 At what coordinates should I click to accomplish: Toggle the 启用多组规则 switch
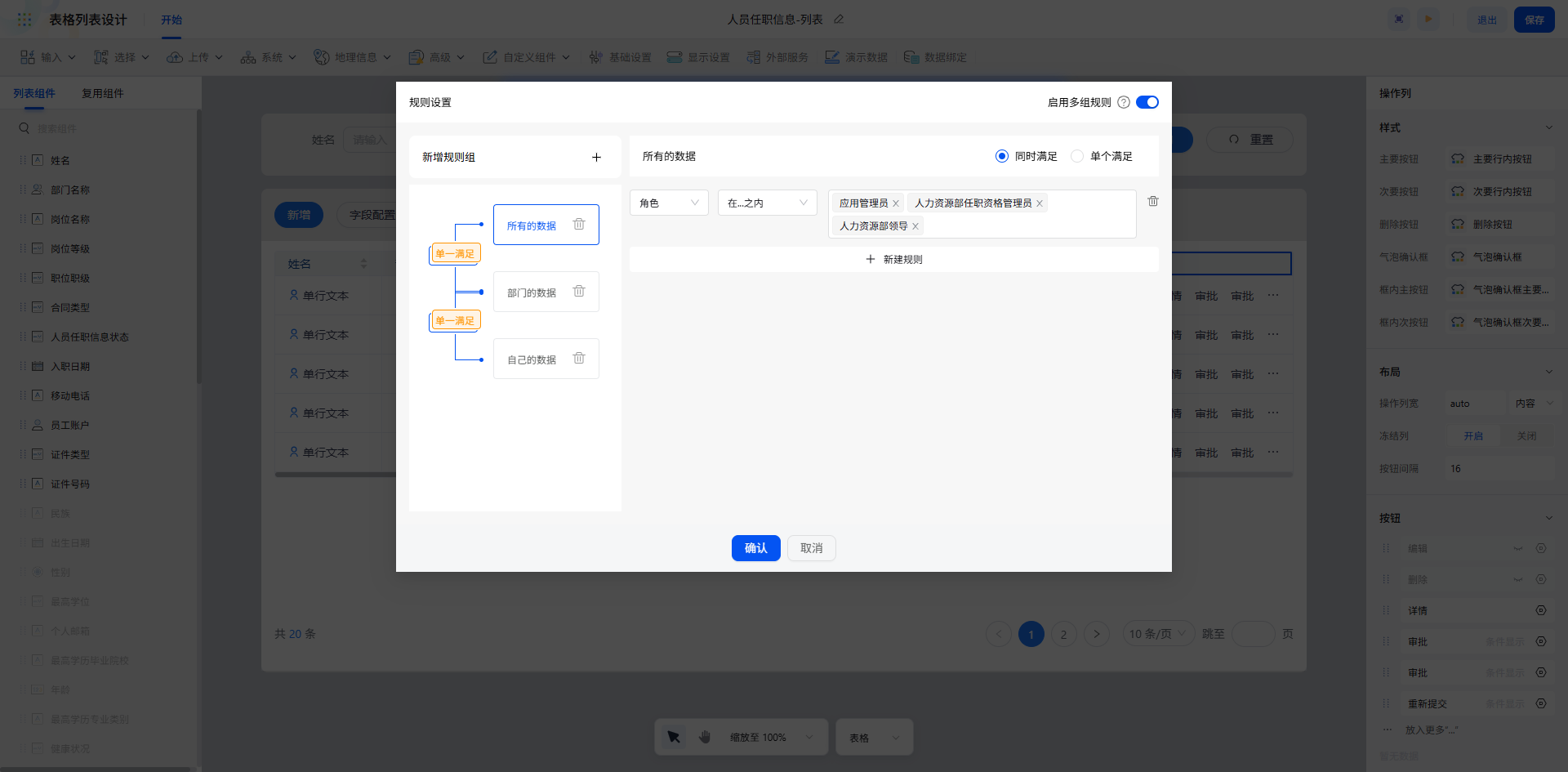tap(1147, 102)
